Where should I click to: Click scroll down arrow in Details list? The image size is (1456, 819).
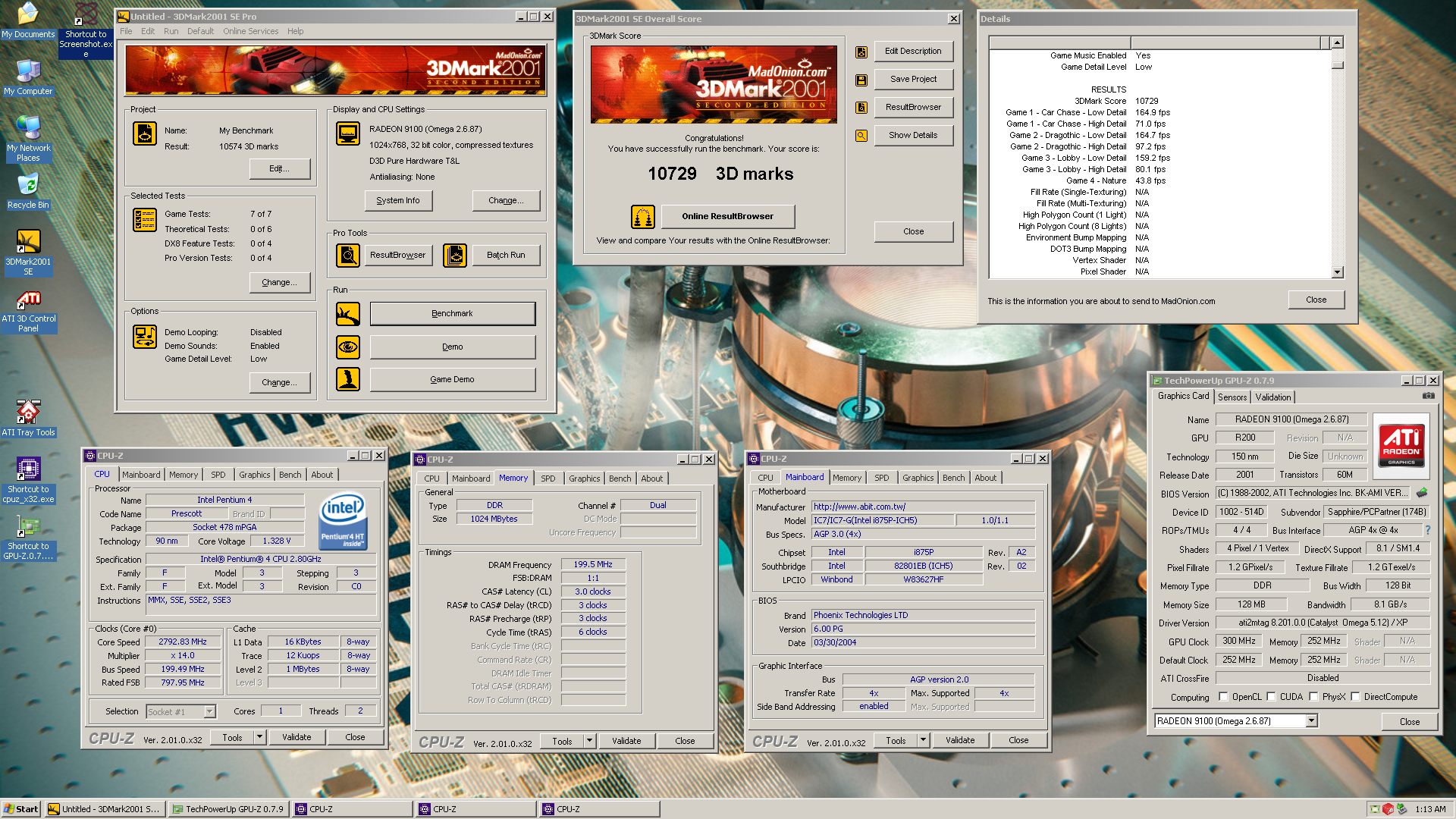pos(1338,272)
